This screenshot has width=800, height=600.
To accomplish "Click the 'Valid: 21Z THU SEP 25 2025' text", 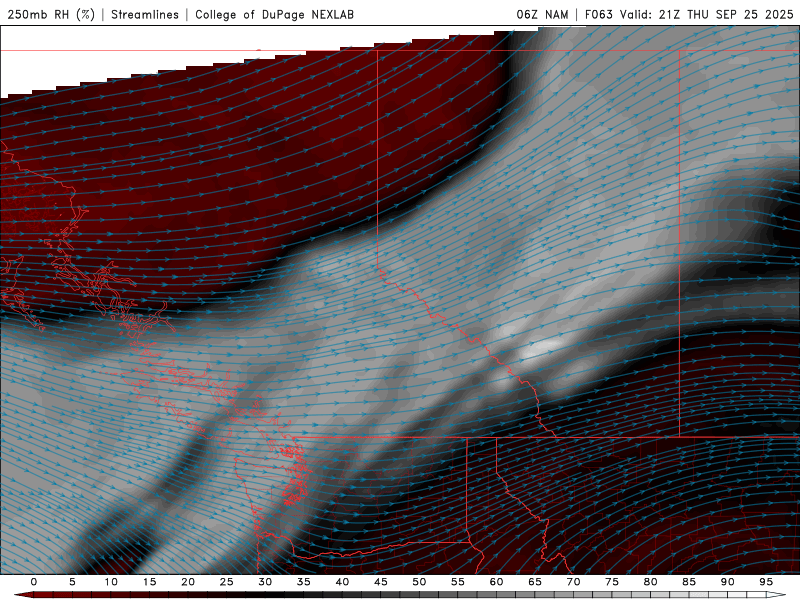I will [x=707, y=14].
